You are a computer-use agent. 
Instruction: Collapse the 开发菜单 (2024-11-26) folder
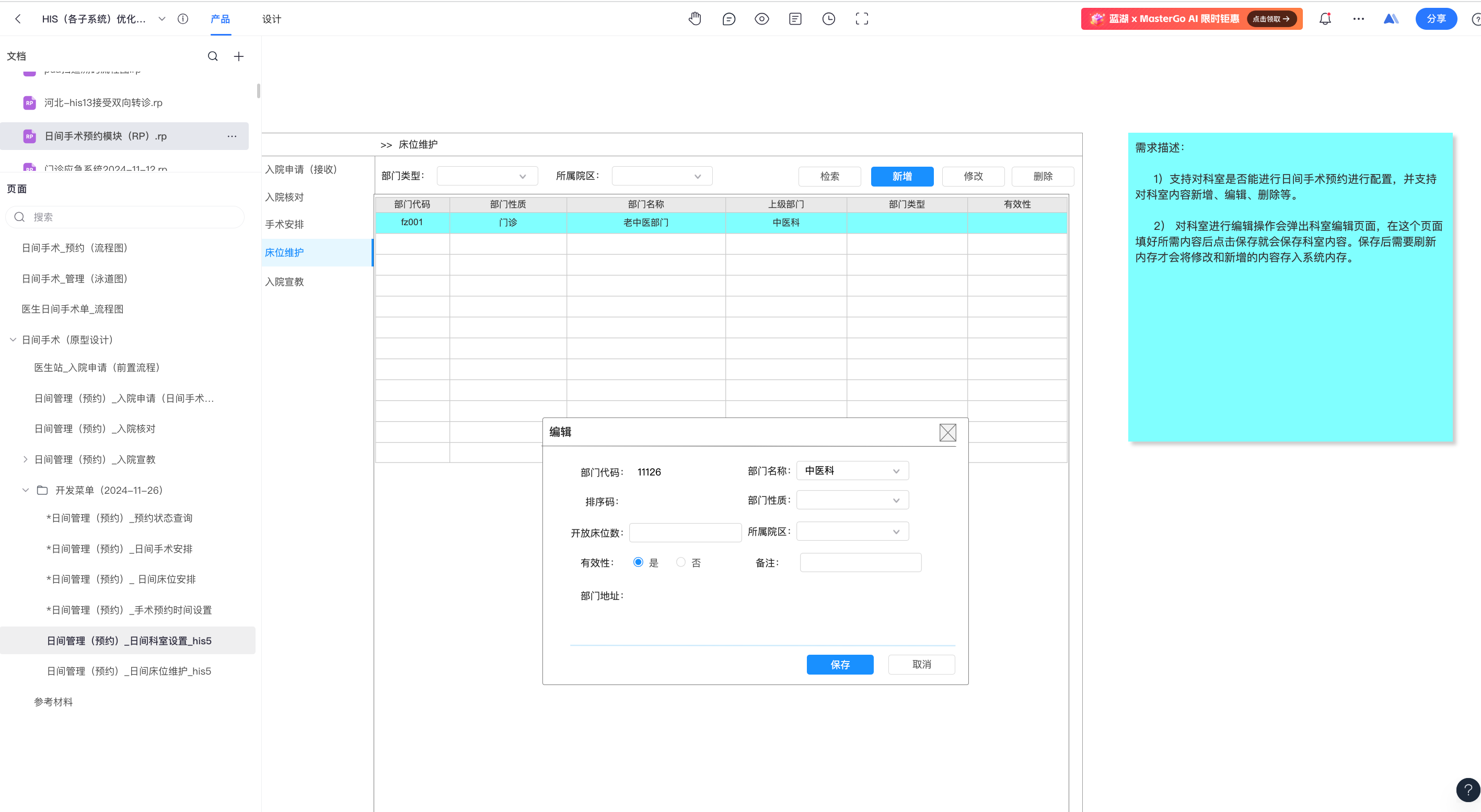25,490
